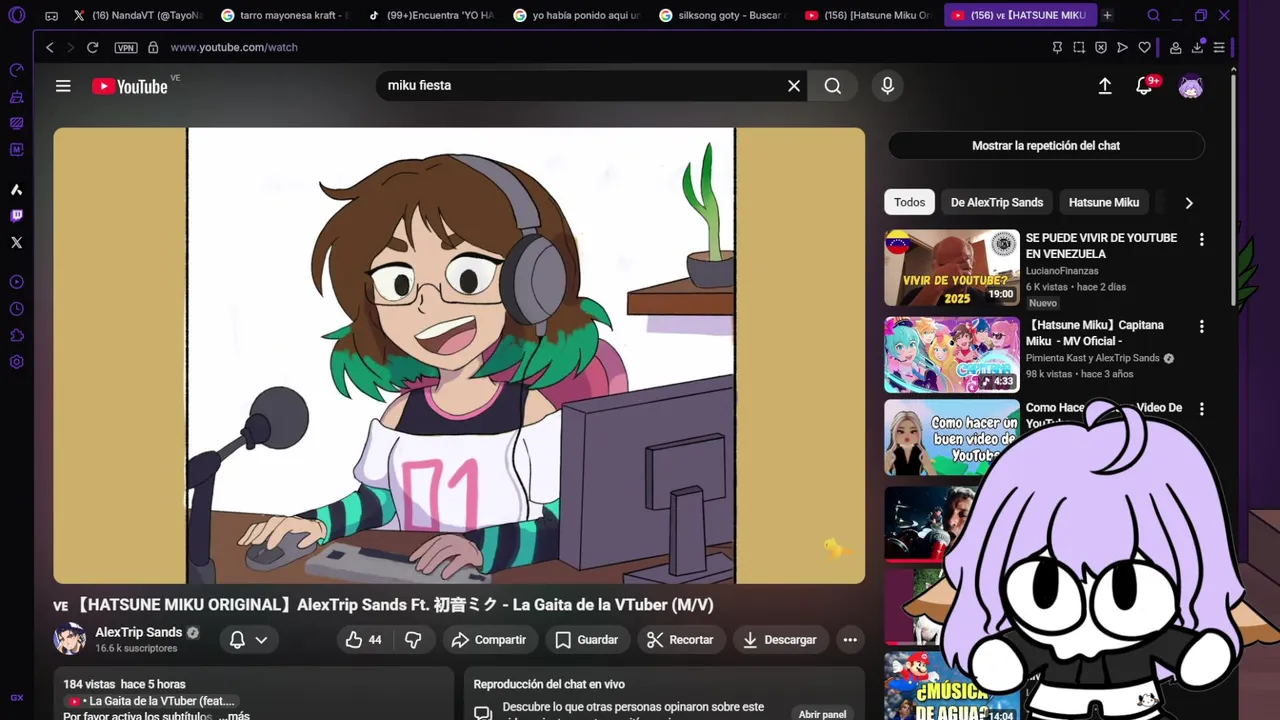Open the Aria AI sidebar icon
This screenshot has width=1280, height=720.
coord(16,190)
